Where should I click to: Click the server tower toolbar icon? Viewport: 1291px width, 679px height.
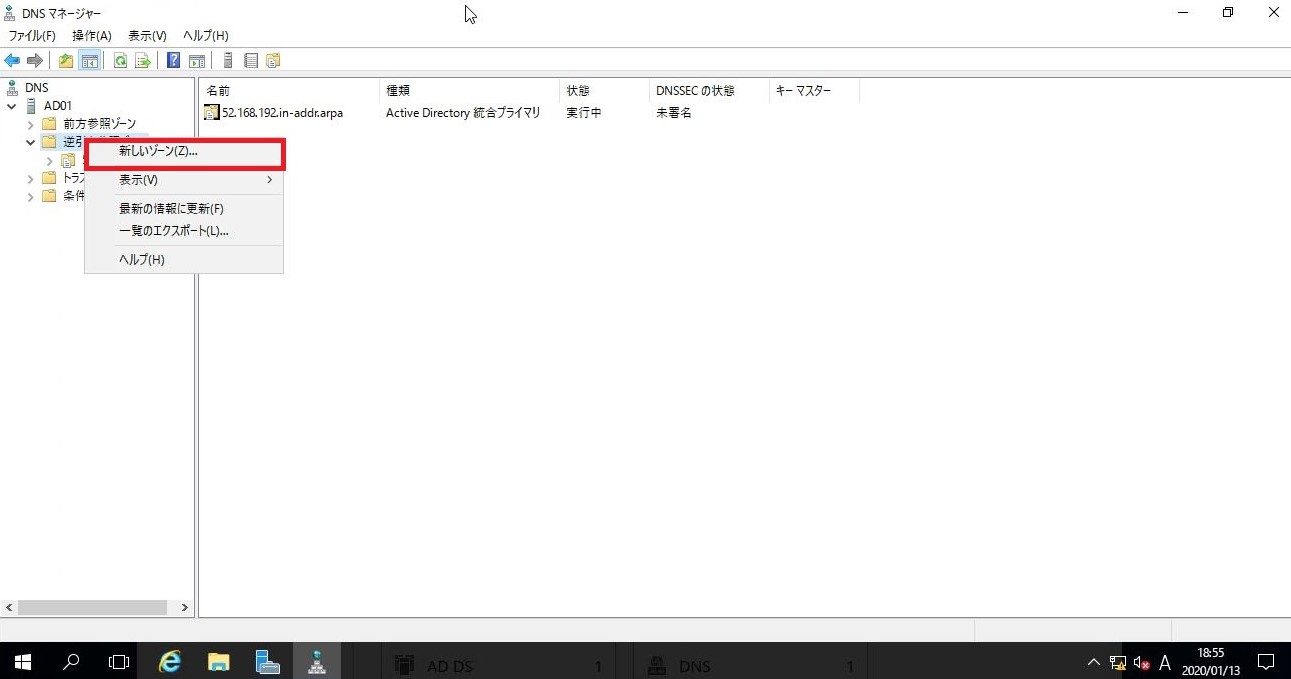228,61
